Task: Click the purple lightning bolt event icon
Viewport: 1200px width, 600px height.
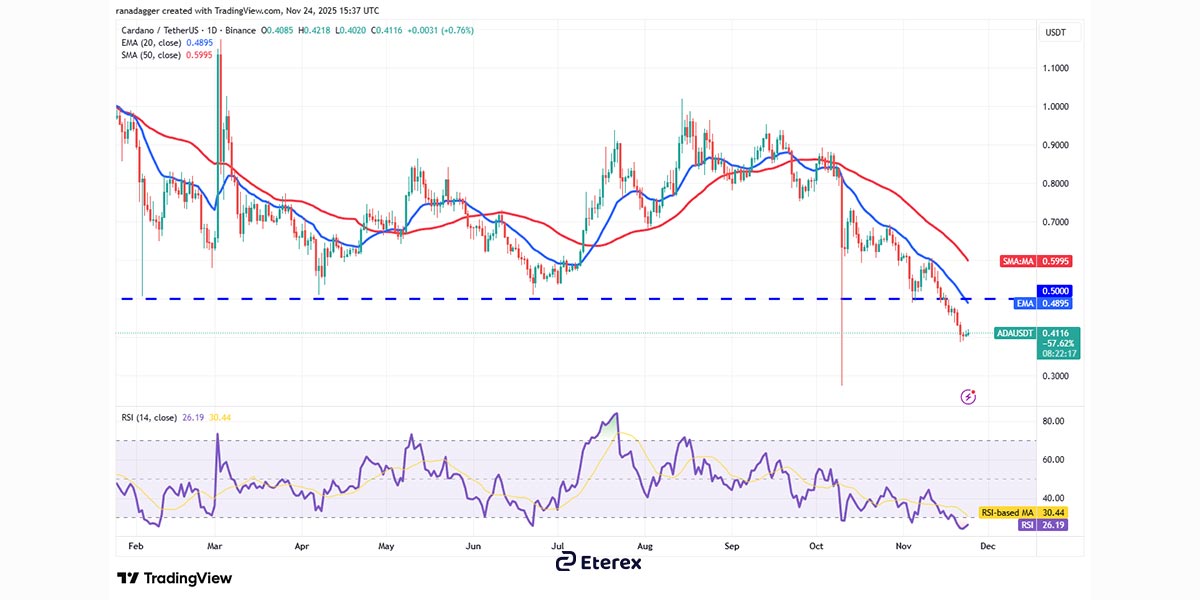Action: click(968, 397)
